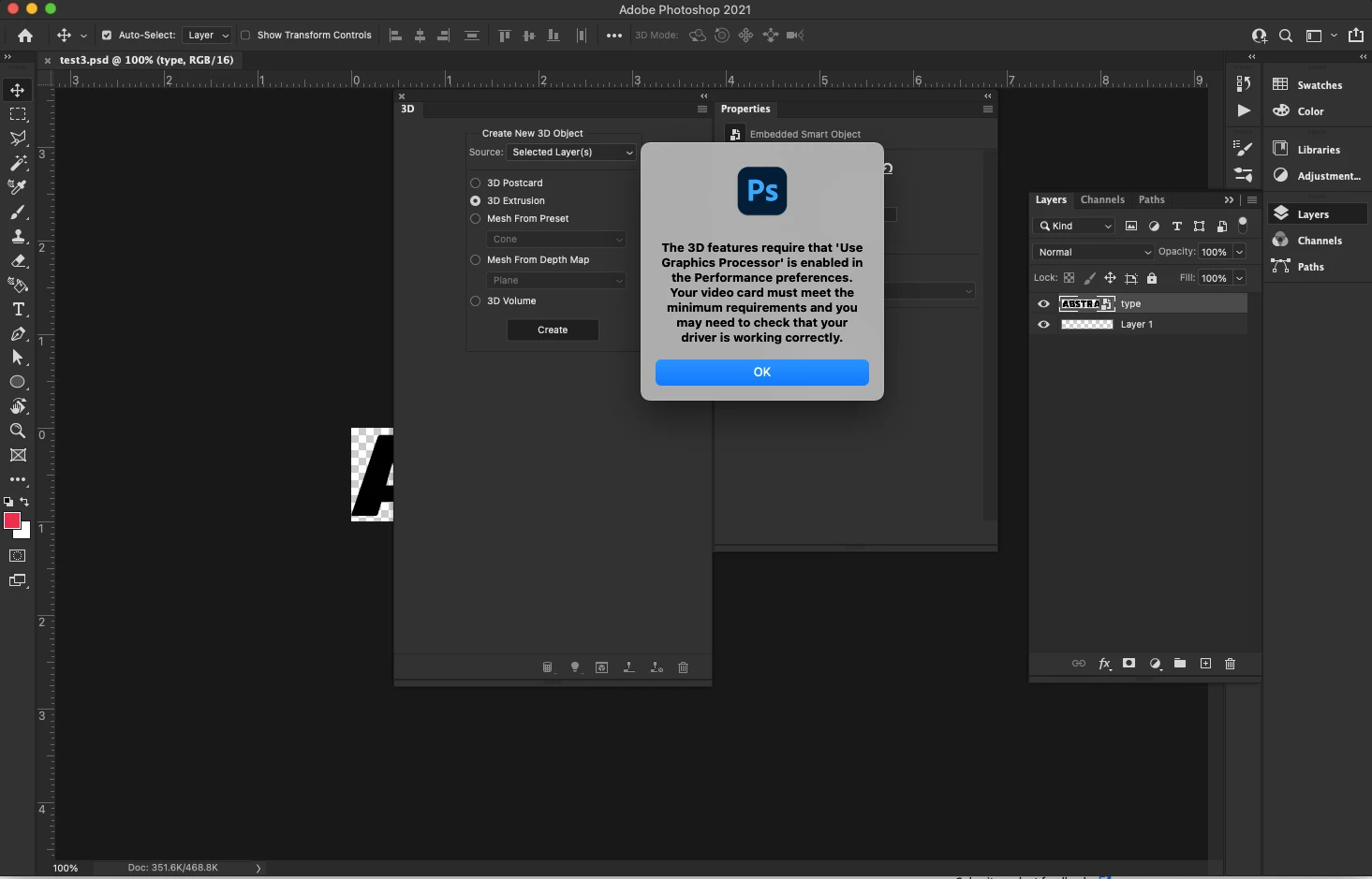Select the Move tool in the toolbar
Screen dimensions: 1372x879
(x=18, y=90)
